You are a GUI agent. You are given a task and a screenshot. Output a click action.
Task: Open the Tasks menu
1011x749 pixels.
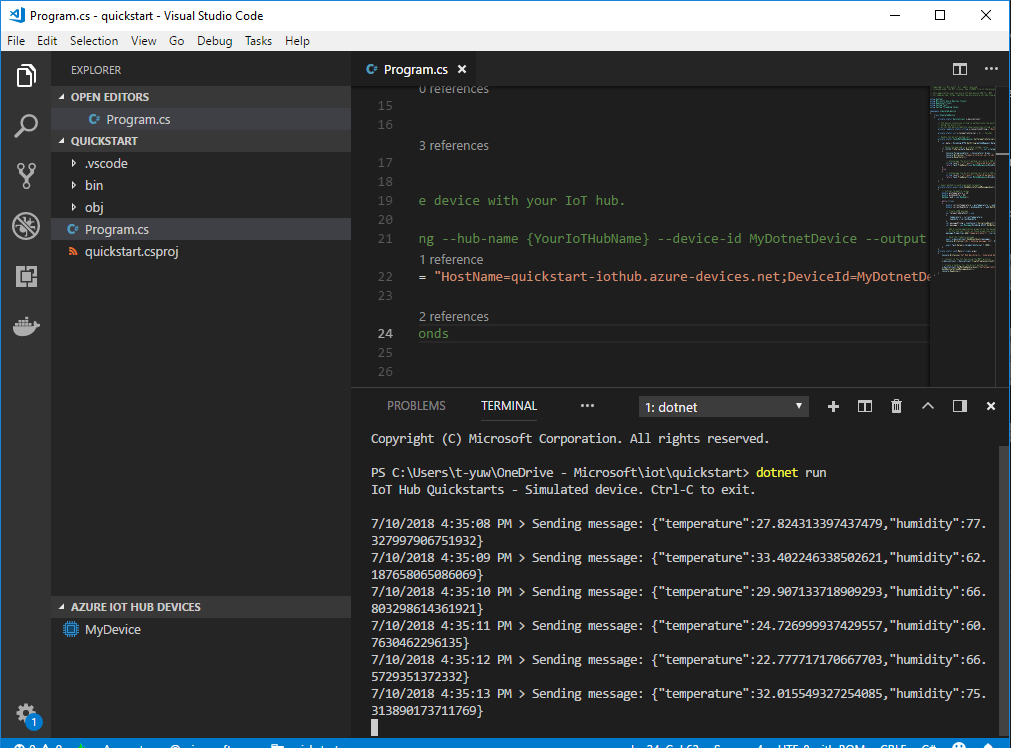[x=258, y=41]
